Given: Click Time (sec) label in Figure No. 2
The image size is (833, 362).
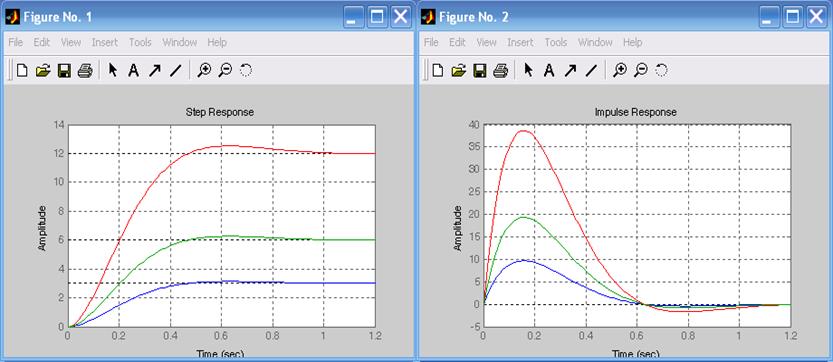Looking at the screenshot, I should [x=636, y=352].
